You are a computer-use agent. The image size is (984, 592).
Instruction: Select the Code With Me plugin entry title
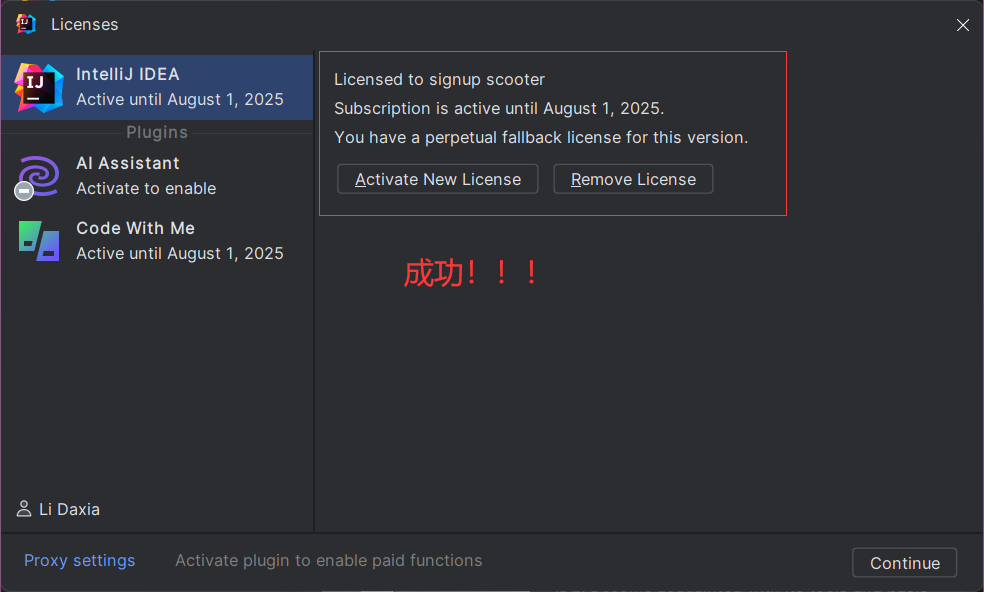click(136, 228)
